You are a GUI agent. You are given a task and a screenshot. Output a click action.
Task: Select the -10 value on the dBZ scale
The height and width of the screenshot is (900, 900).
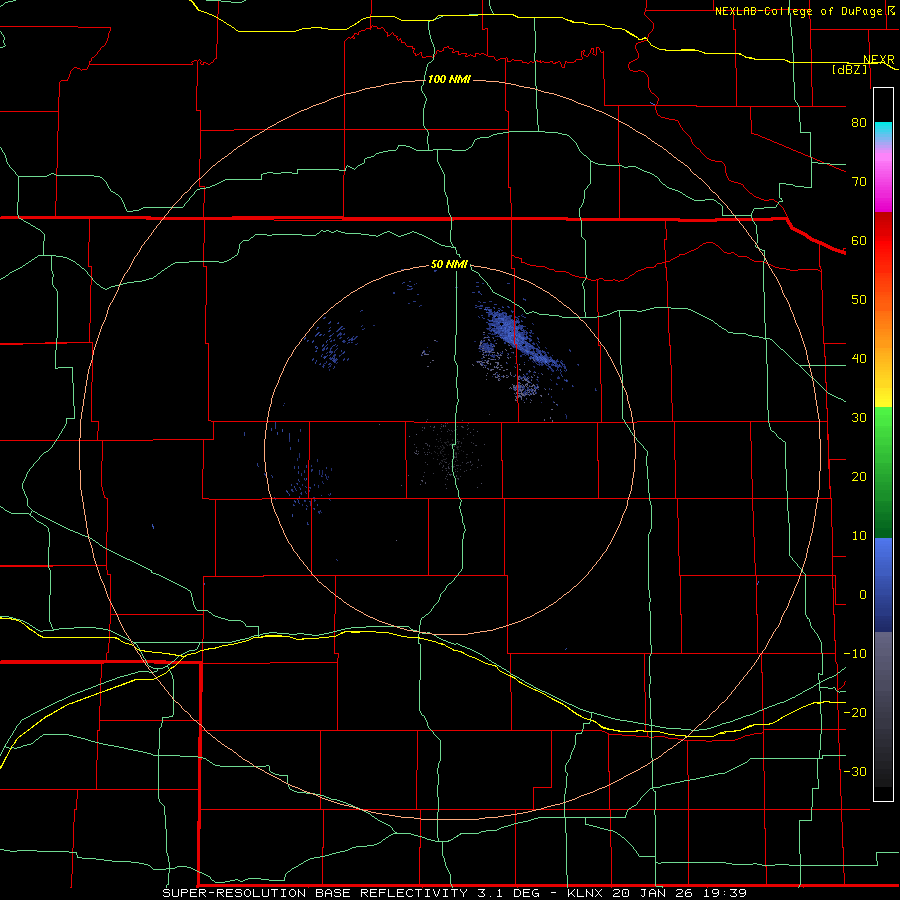[x=855, y=654]
